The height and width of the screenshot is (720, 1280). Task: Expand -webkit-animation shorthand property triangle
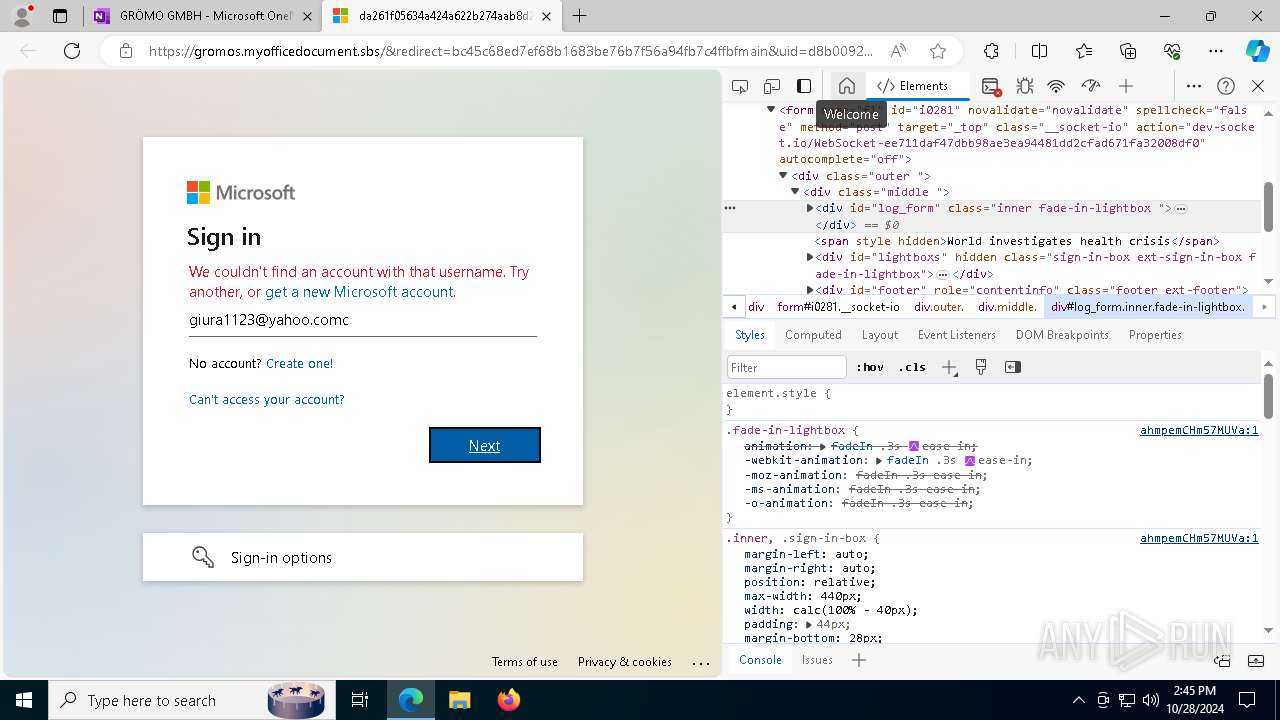879,461
